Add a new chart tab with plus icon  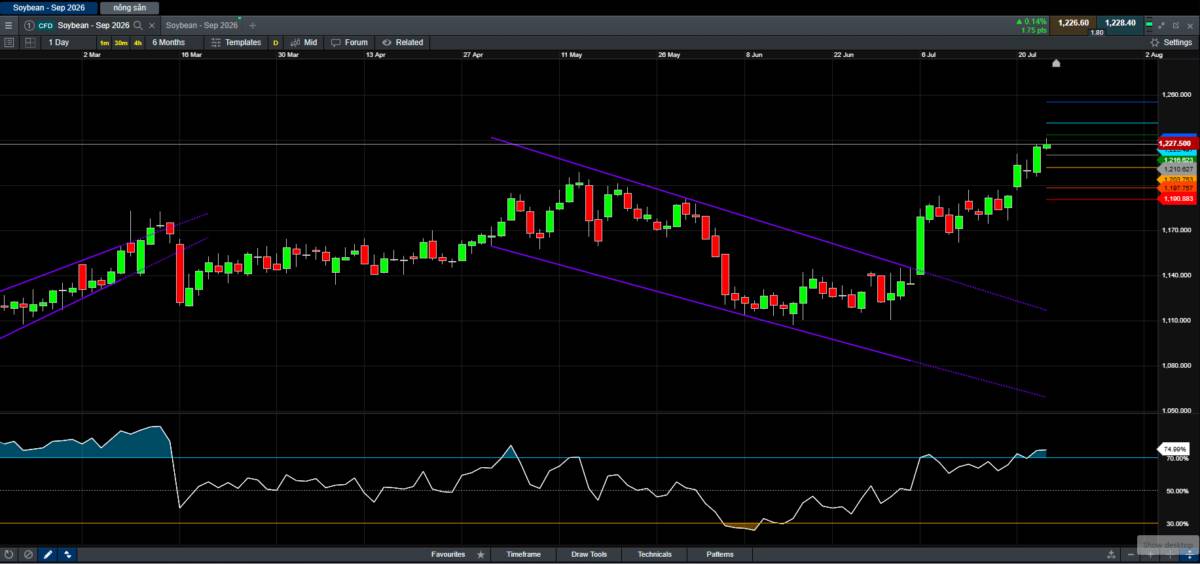point(252,25)
